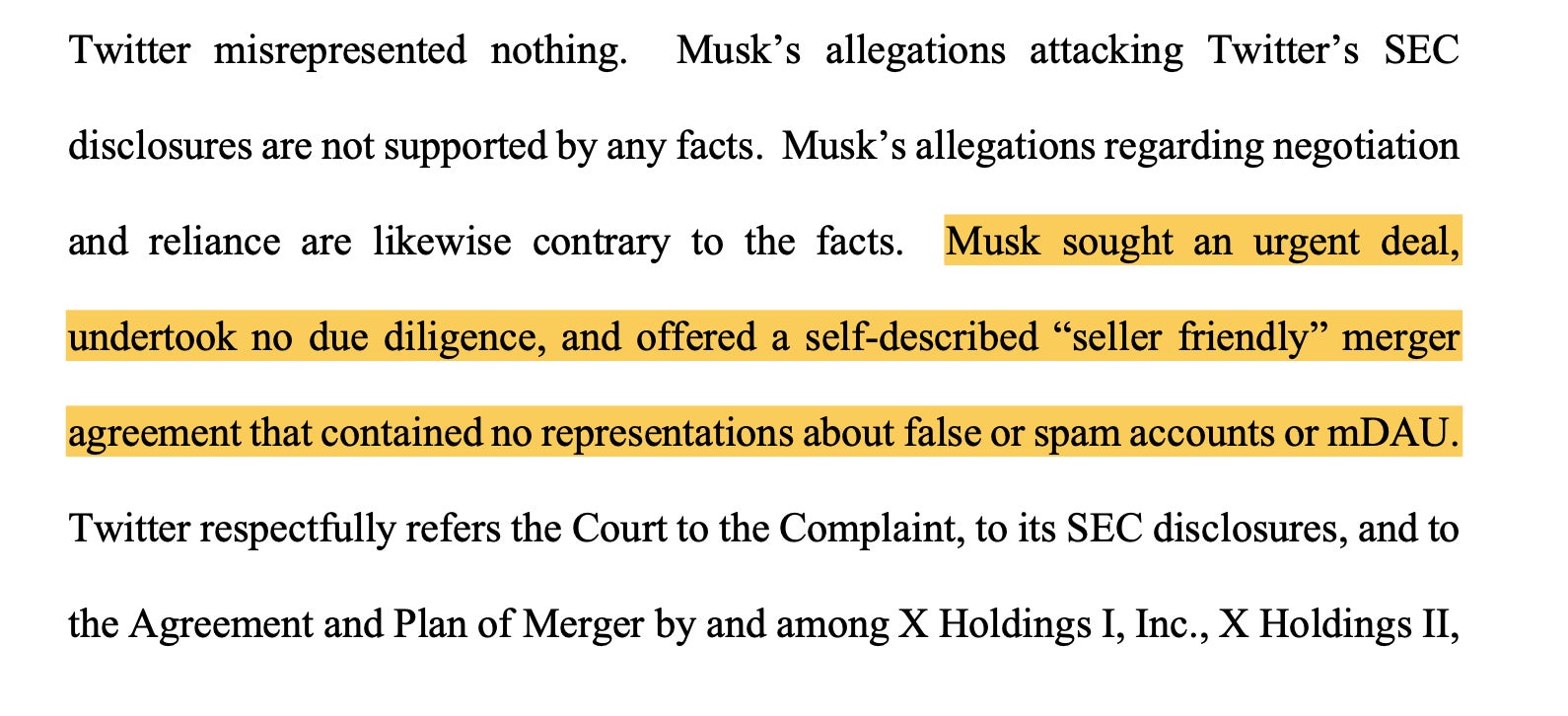
Task: Click the highlighted word "undertook"
Action: point(152,337)
